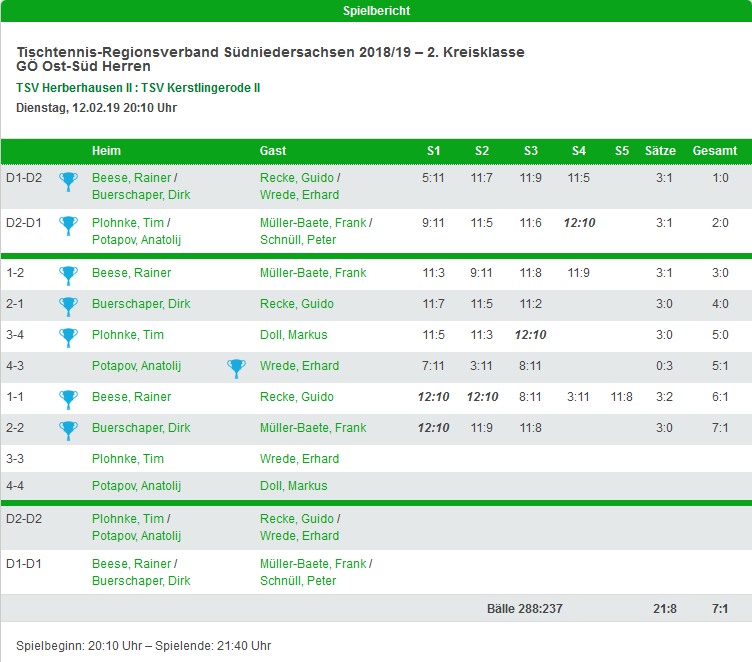Viewport: 752px width, 662px height.
Task: Open Plohnke, Tim in the D2-D2 row
Action: click(128, 519)
